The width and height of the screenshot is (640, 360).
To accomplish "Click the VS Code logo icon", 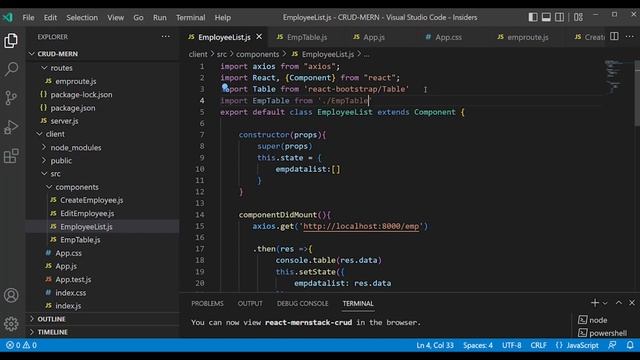I will coord(8,17).
